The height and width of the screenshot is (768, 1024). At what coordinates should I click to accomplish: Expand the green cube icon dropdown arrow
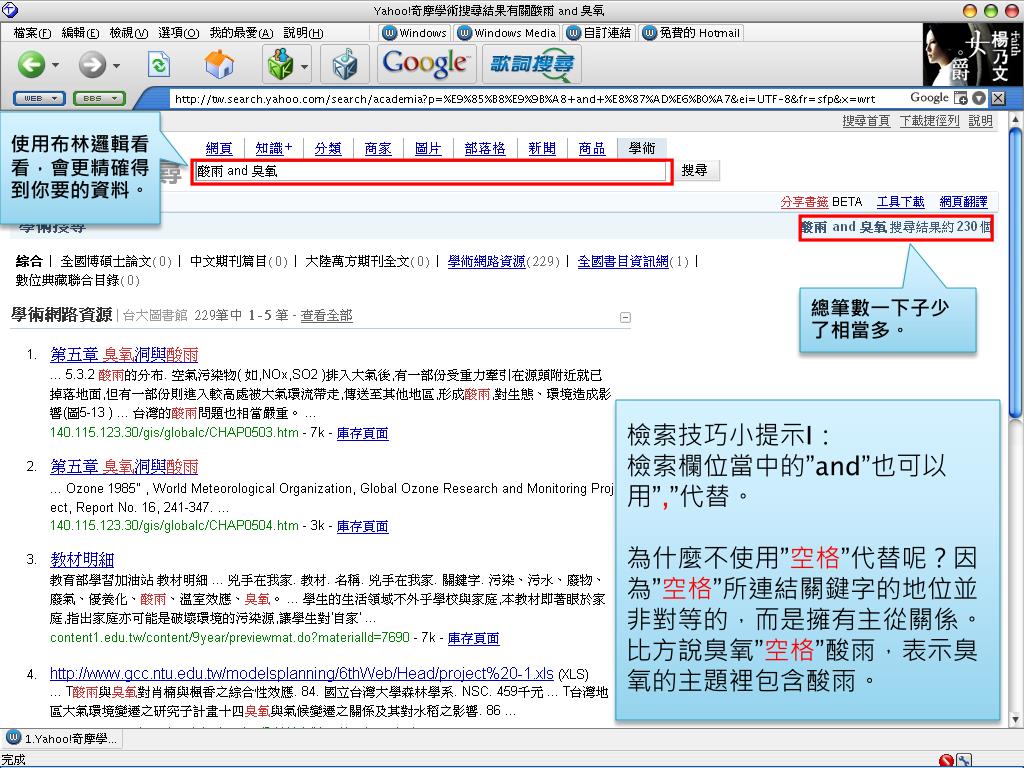point(304,65)
